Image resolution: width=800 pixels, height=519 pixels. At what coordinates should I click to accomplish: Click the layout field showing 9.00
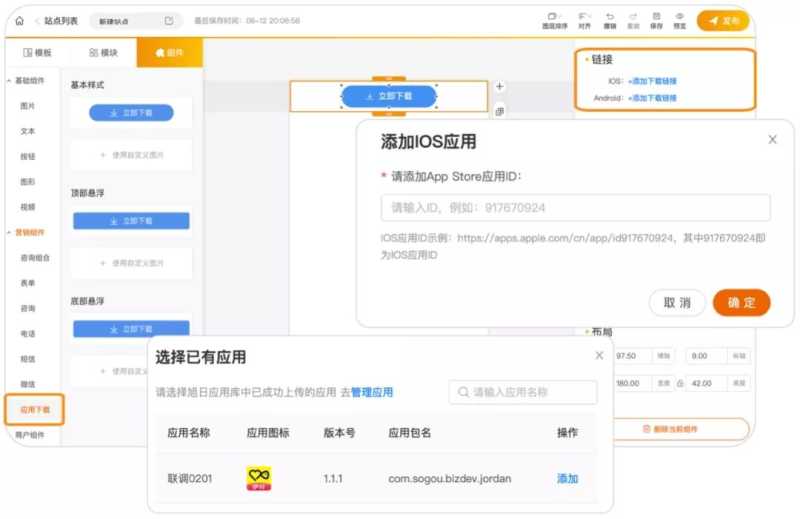707,356
